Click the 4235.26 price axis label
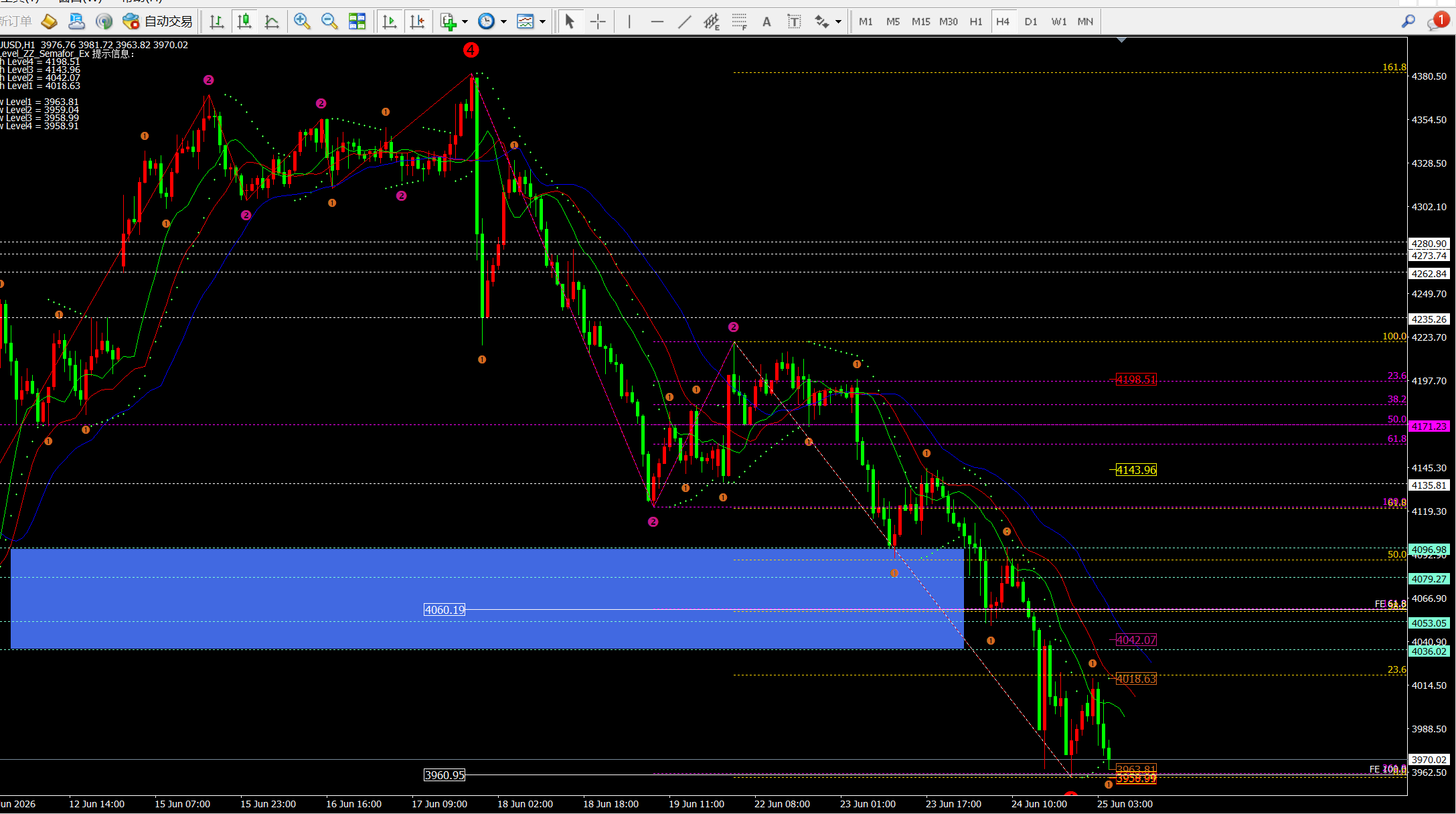The image size is (1456, 814). [x=1429, y=319]
